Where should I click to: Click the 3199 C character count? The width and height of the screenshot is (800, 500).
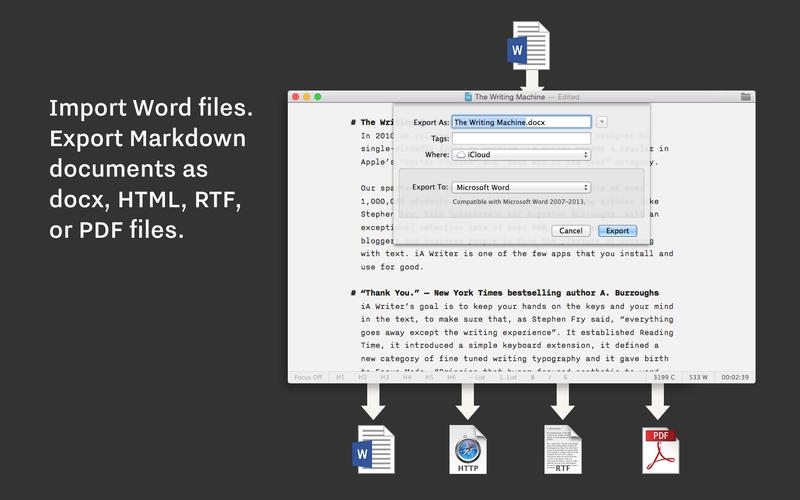[664, 377]
